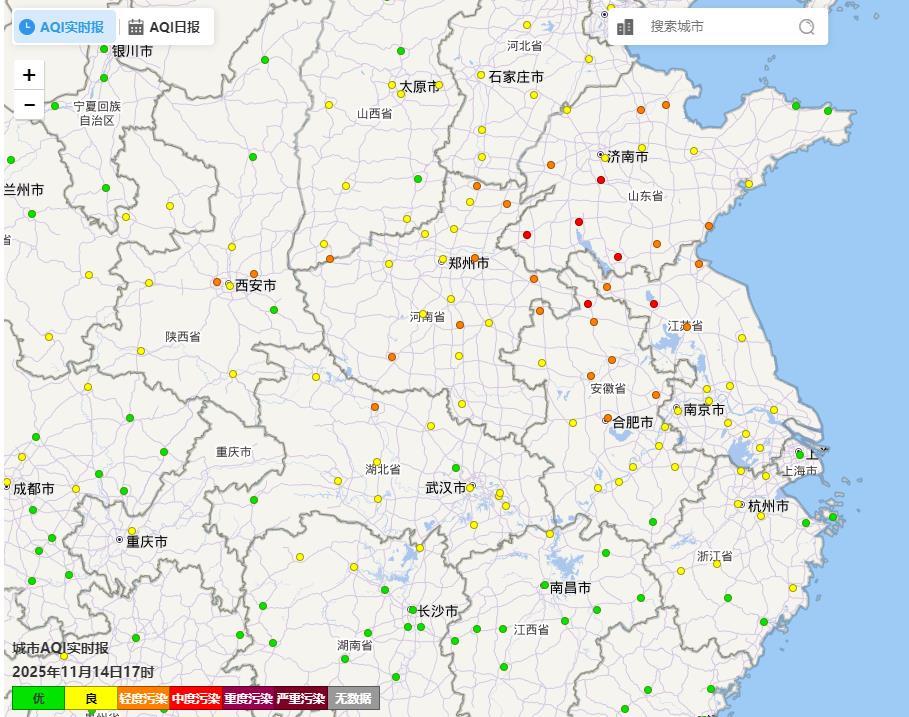This screenshot has width=909, height=717.
Task: Click the red AQI marker near 济南市
Action: [602, 180]
